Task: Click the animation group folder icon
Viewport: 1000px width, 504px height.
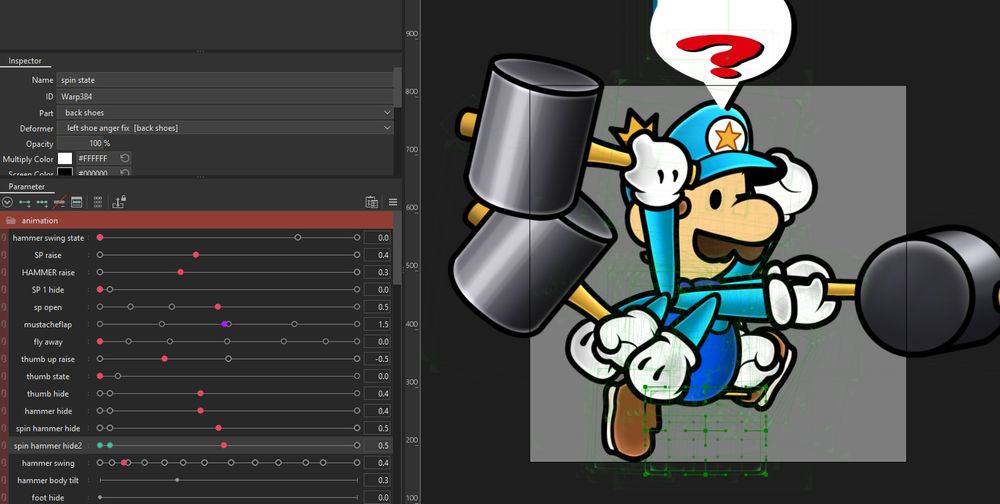Action: click(11, 221)
